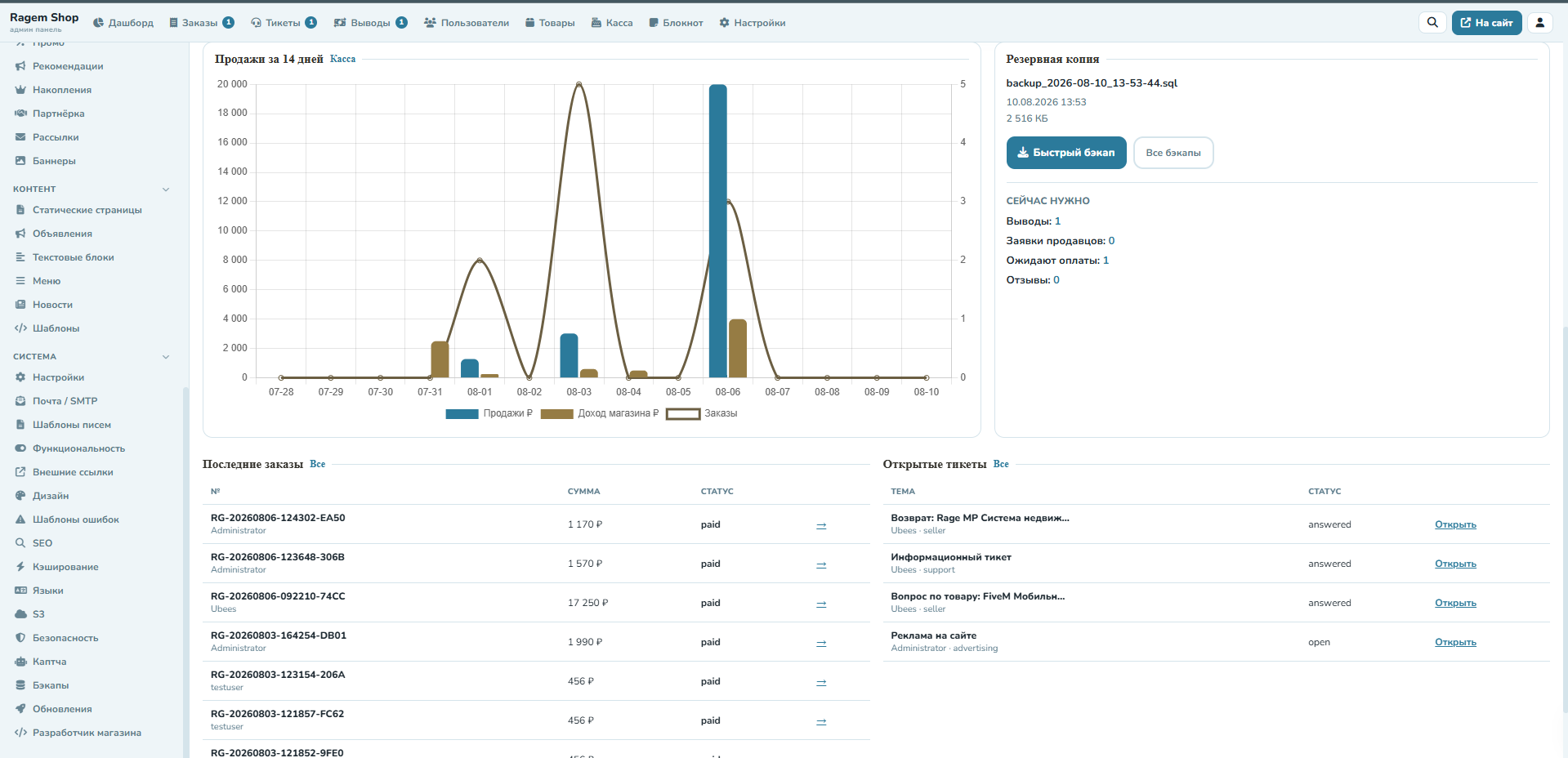Click the Баннеры image icon in sidebar
1568x758 pixels.
(x=20, y=161)
